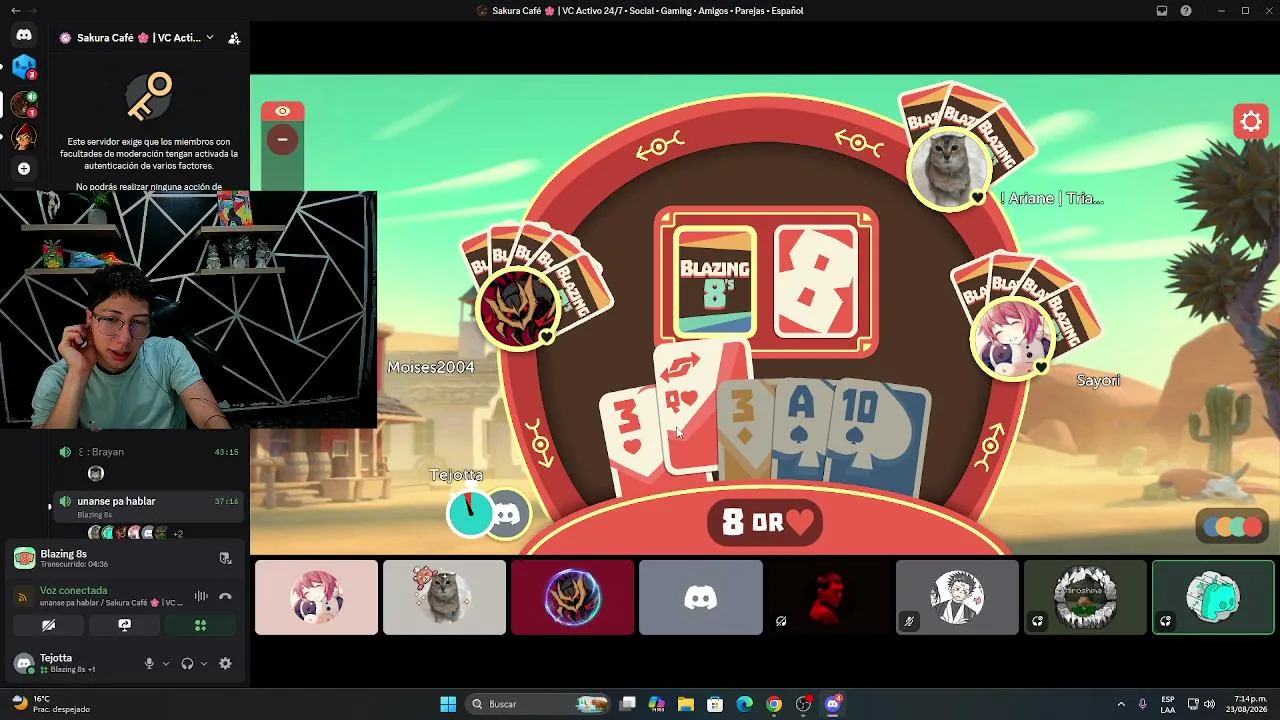Show hidden system tray icons
This screenshot has width=1280, height=720.
tap(1121, 704)
